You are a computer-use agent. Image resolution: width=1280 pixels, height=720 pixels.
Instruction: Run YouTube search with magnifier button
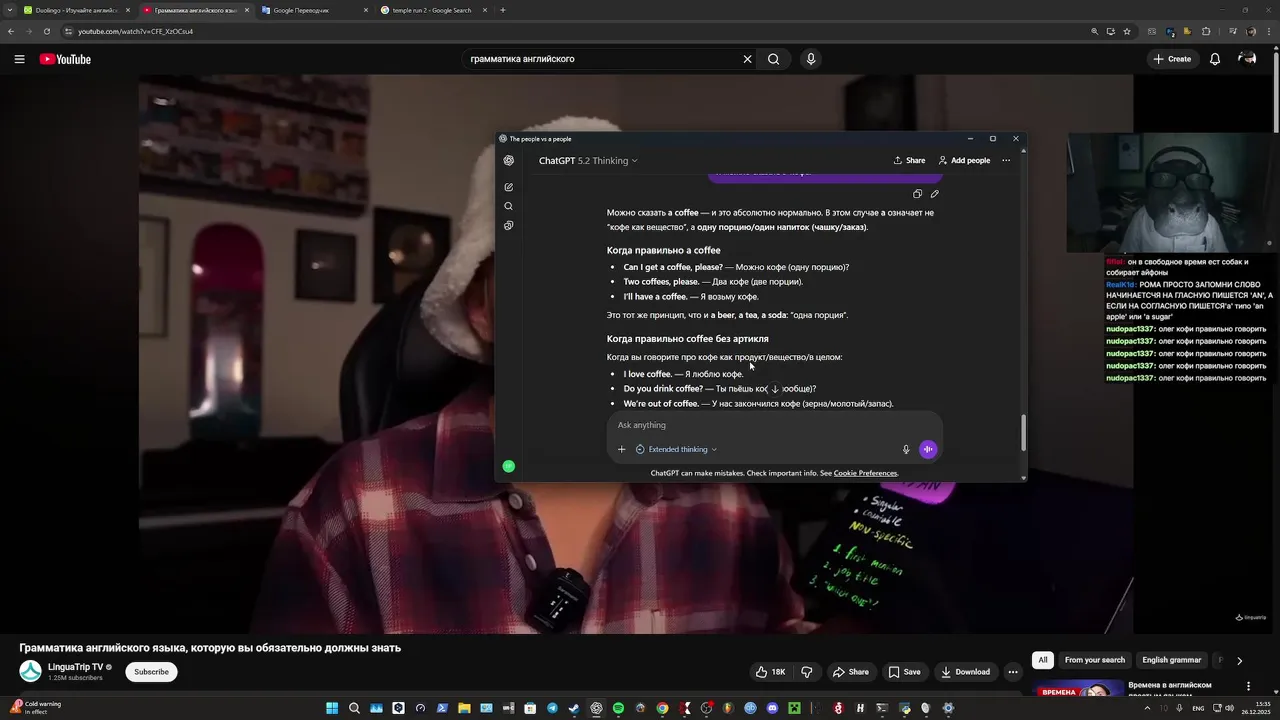[773, 59]
